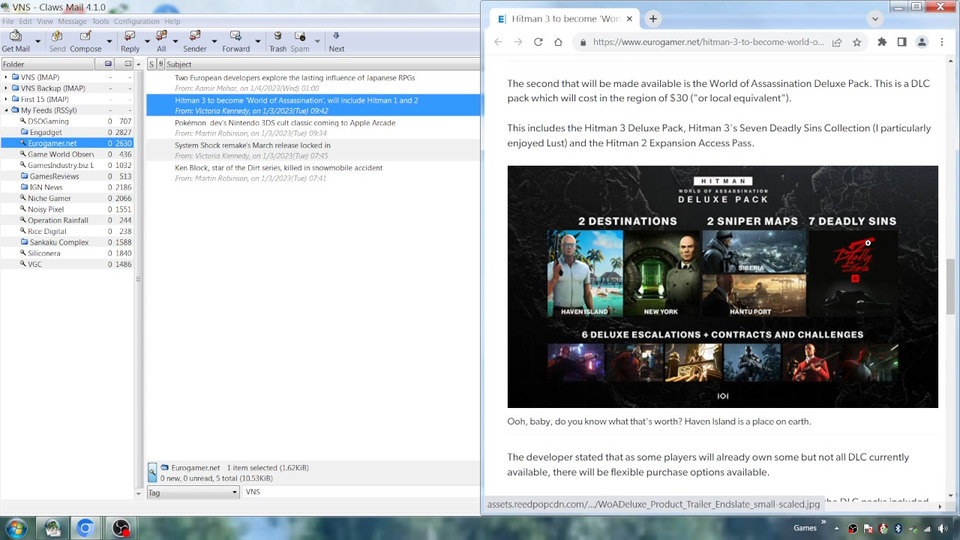960x540 pixels.
Task: Expand the VNS Backup (IMAP) folder
Action: pyautogui.click(x=7, y=88)
